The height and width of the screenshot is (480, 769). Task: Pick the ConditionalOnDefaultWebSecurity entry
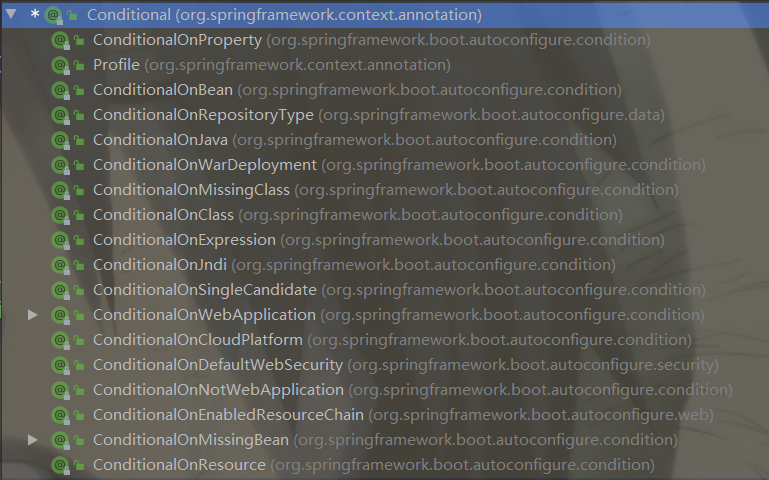[218, 365]
